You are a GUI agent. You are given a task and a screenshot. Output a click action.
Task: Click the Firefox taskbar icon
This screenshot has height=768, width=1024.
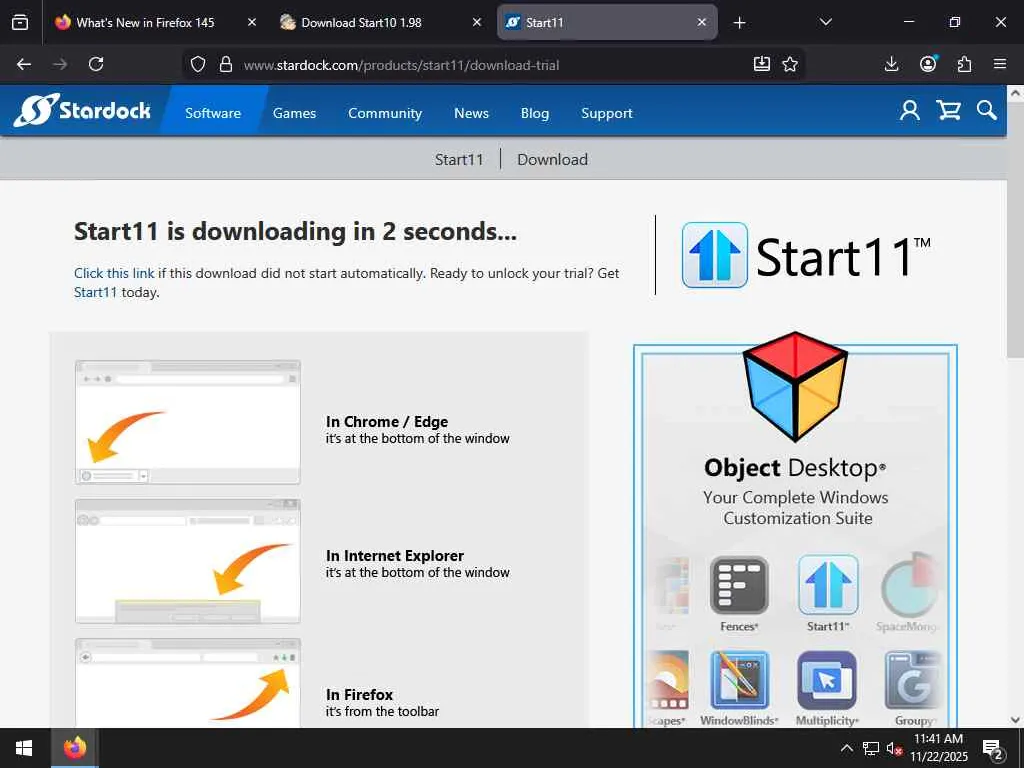pos(74,748)
